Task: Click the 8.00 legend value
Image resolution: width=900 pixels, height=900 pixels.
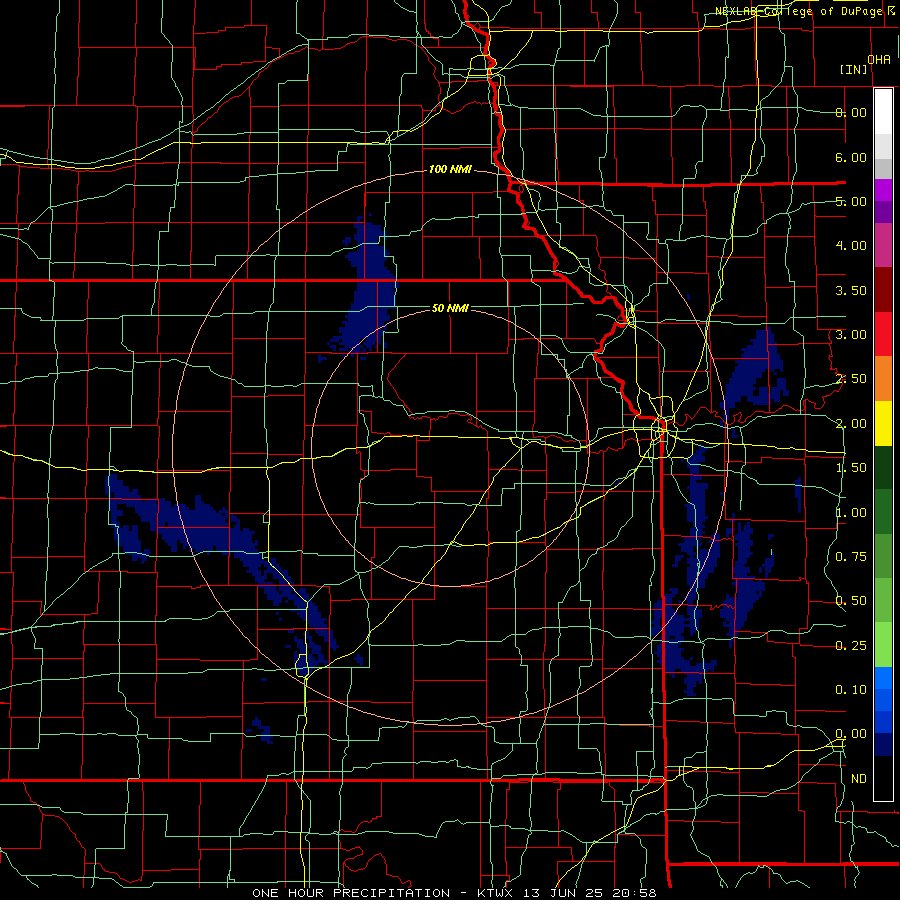Action: tap(851, 112)
